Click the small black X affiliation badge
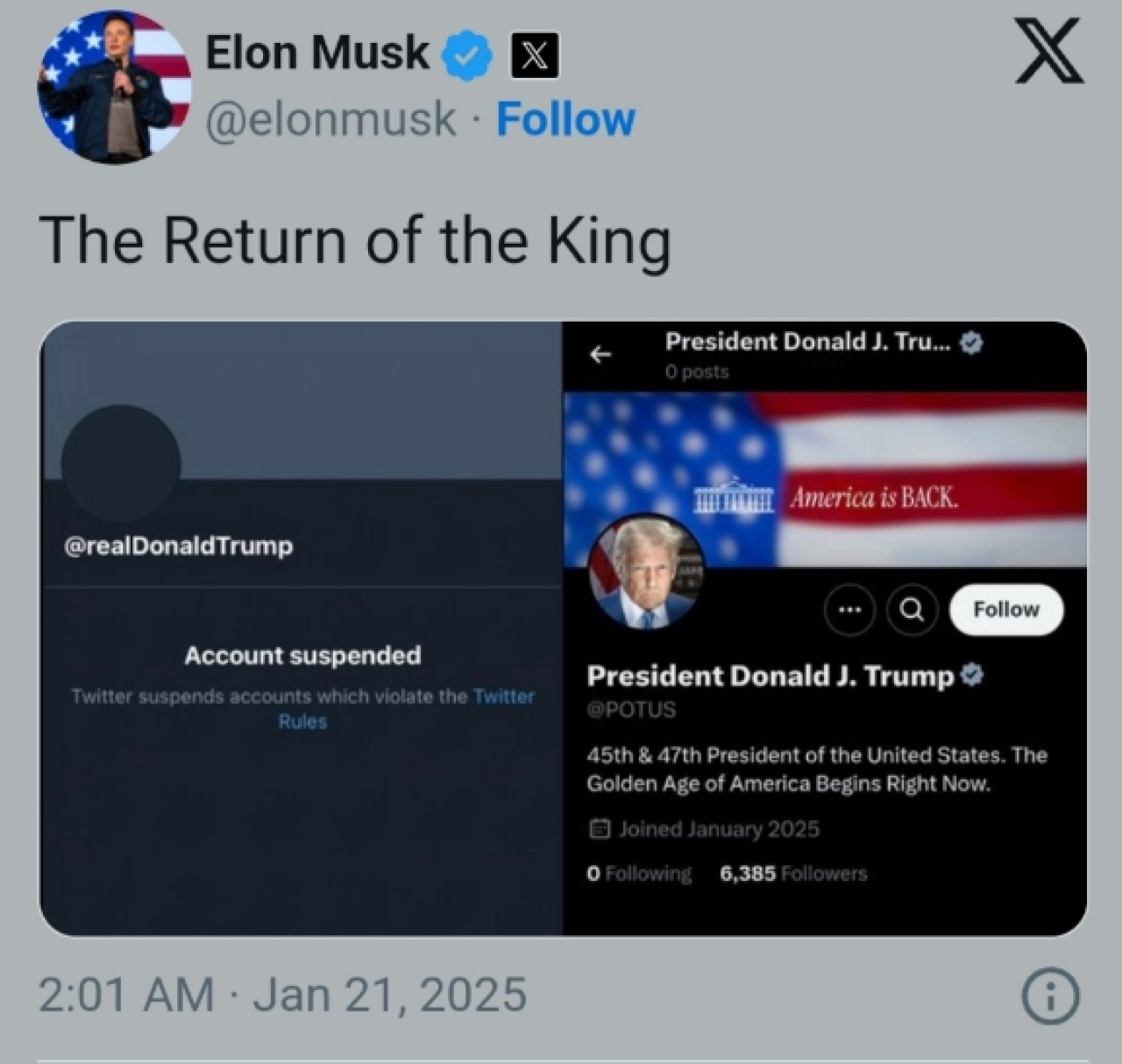The height and width of the screenshot is (1064, 1122). coord(535,56)
